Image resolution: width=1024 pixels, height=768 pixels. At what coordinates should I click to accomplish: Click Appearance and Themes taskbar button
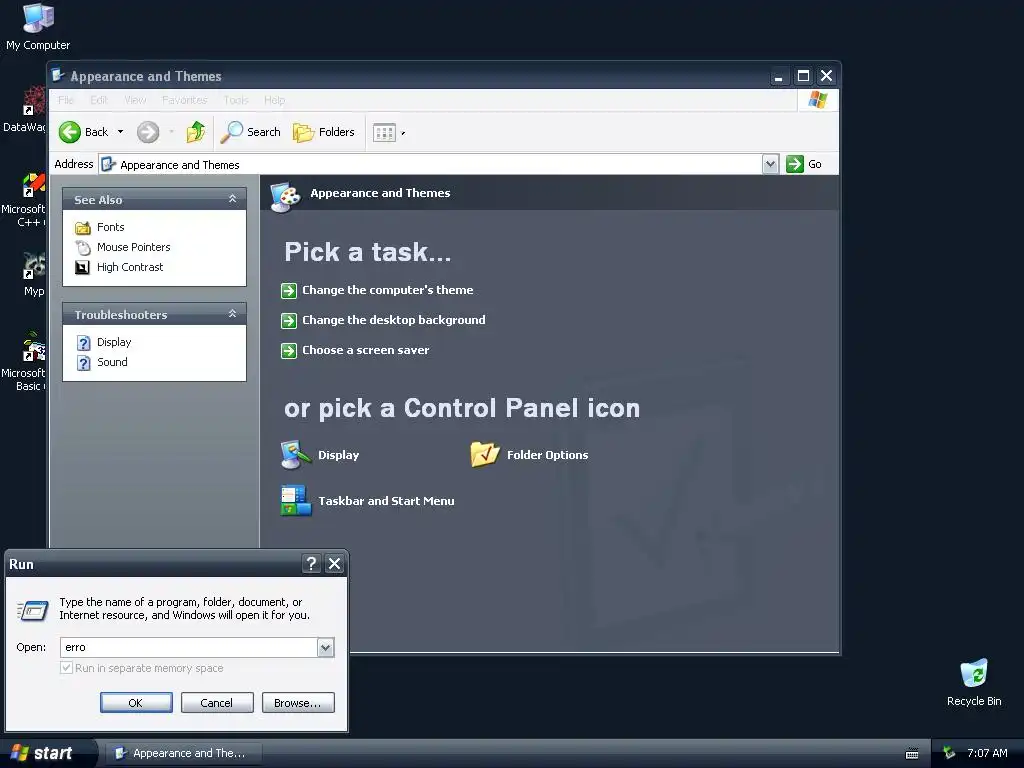tap(183, 753)
